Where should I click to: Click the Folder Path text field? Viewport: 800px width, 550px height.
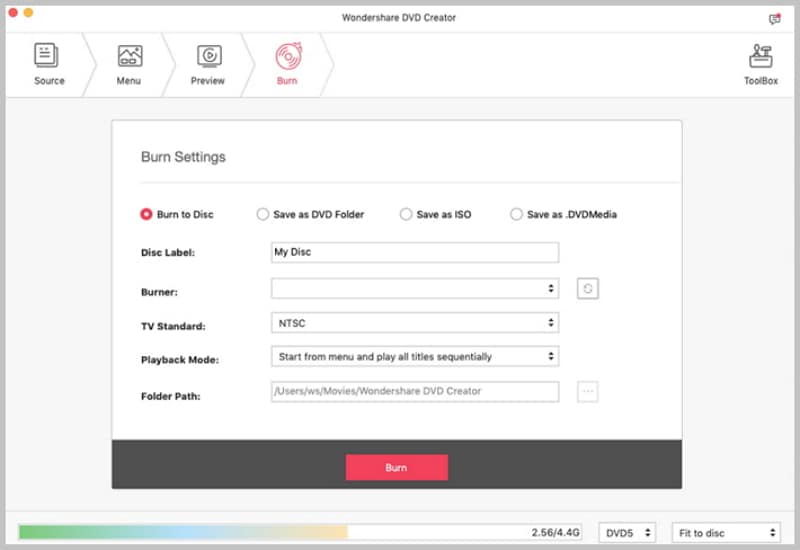point(415,391)
